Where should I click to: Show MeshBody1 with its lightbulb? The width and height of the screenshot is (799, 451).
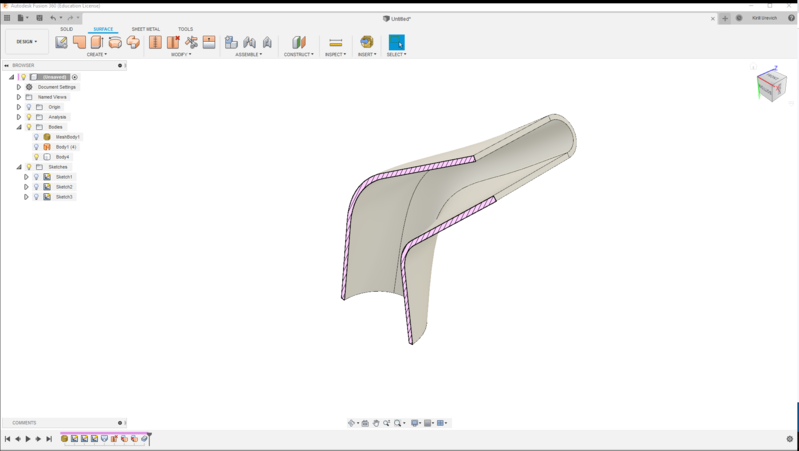pyautogui.click(x=36, y=137)
